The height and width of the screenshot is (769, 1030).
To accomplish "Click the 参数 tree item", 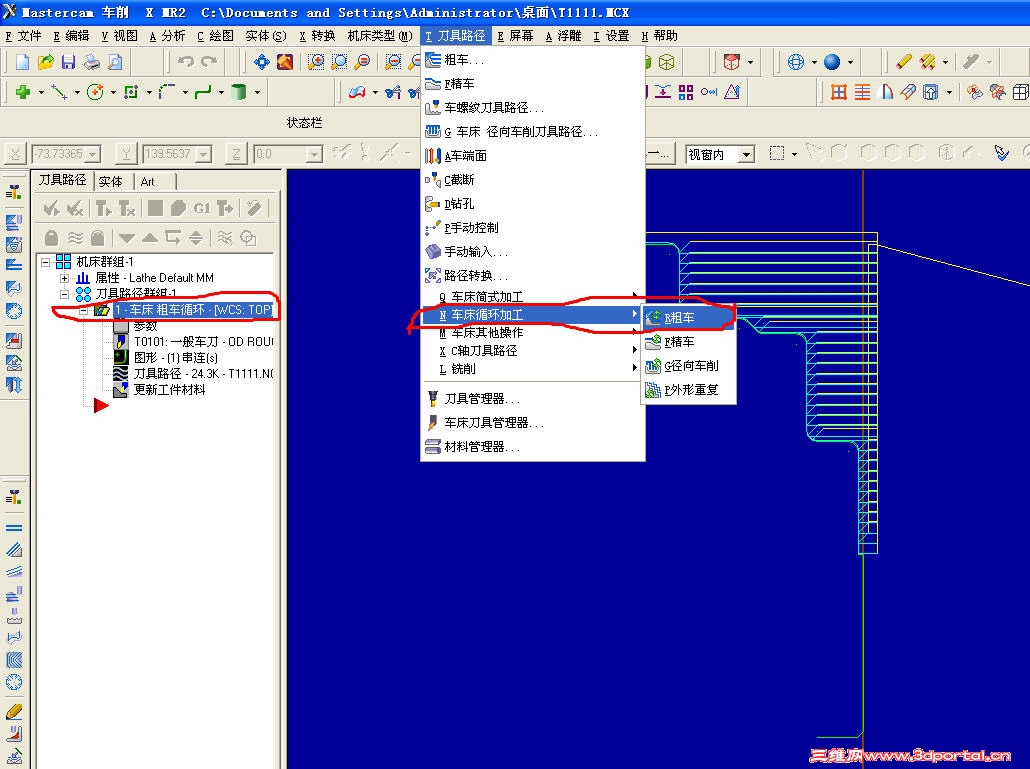I will tap(145, 326).
